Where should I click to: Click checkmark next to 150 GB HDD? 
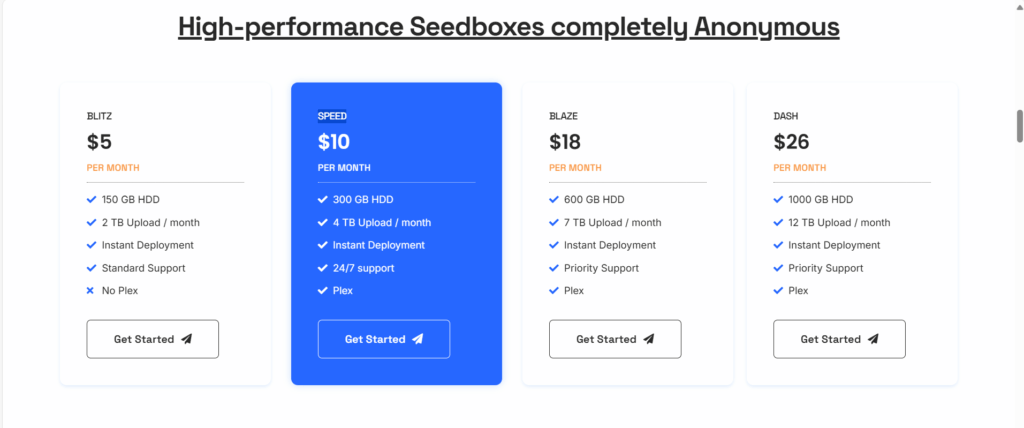coord(91,199)
